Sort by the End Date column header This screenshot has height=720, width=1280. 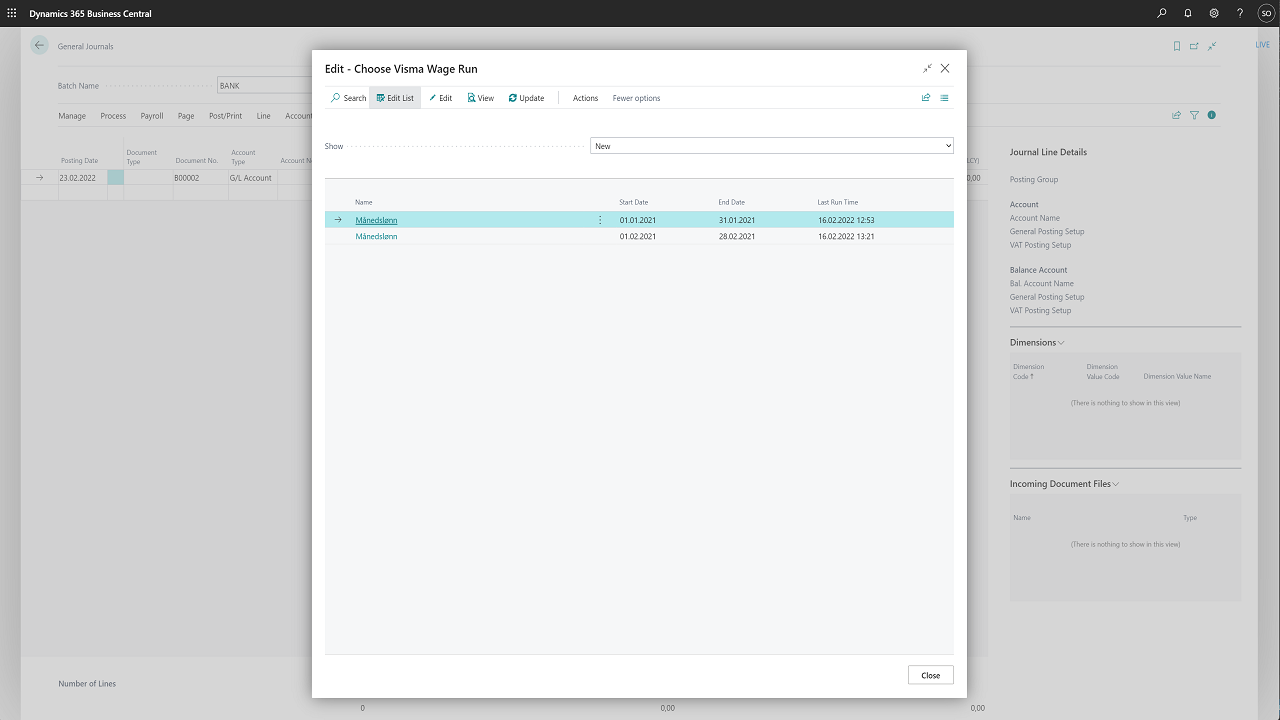click(x=732, y=202)
